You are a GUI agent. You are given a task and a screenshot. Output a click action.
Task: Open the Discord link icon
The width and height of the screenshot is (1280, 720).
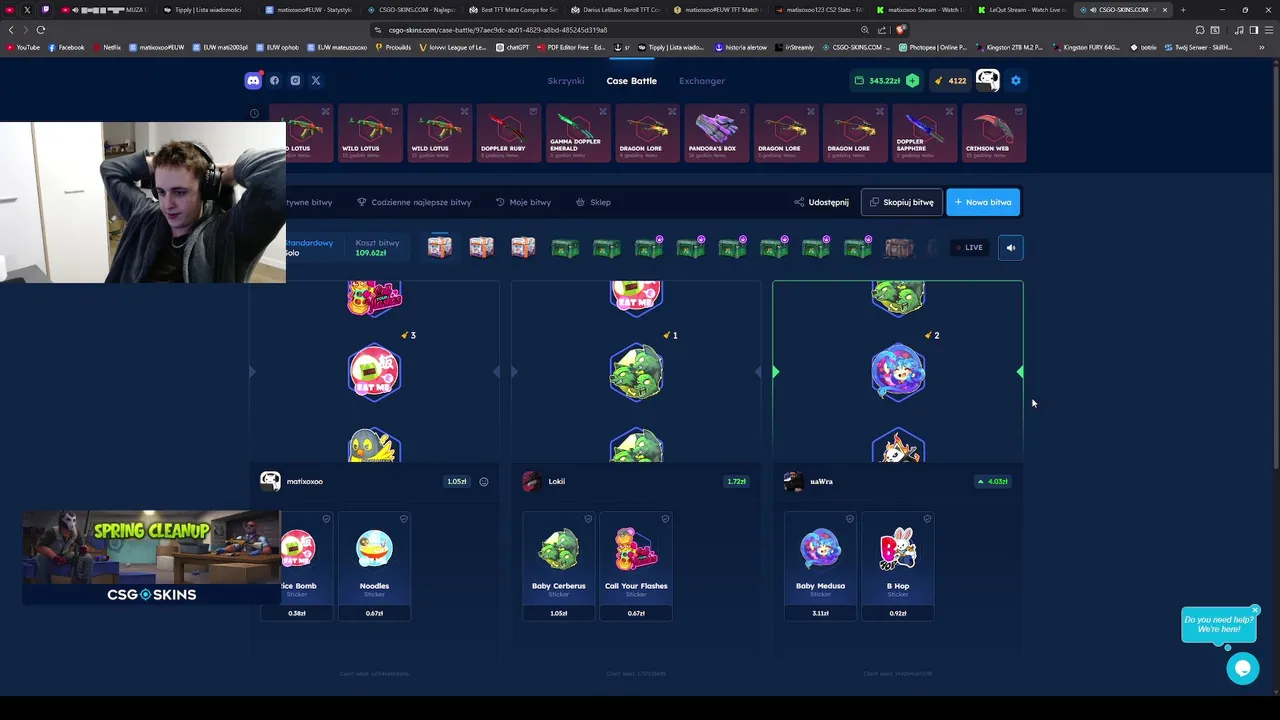point(253,81)
